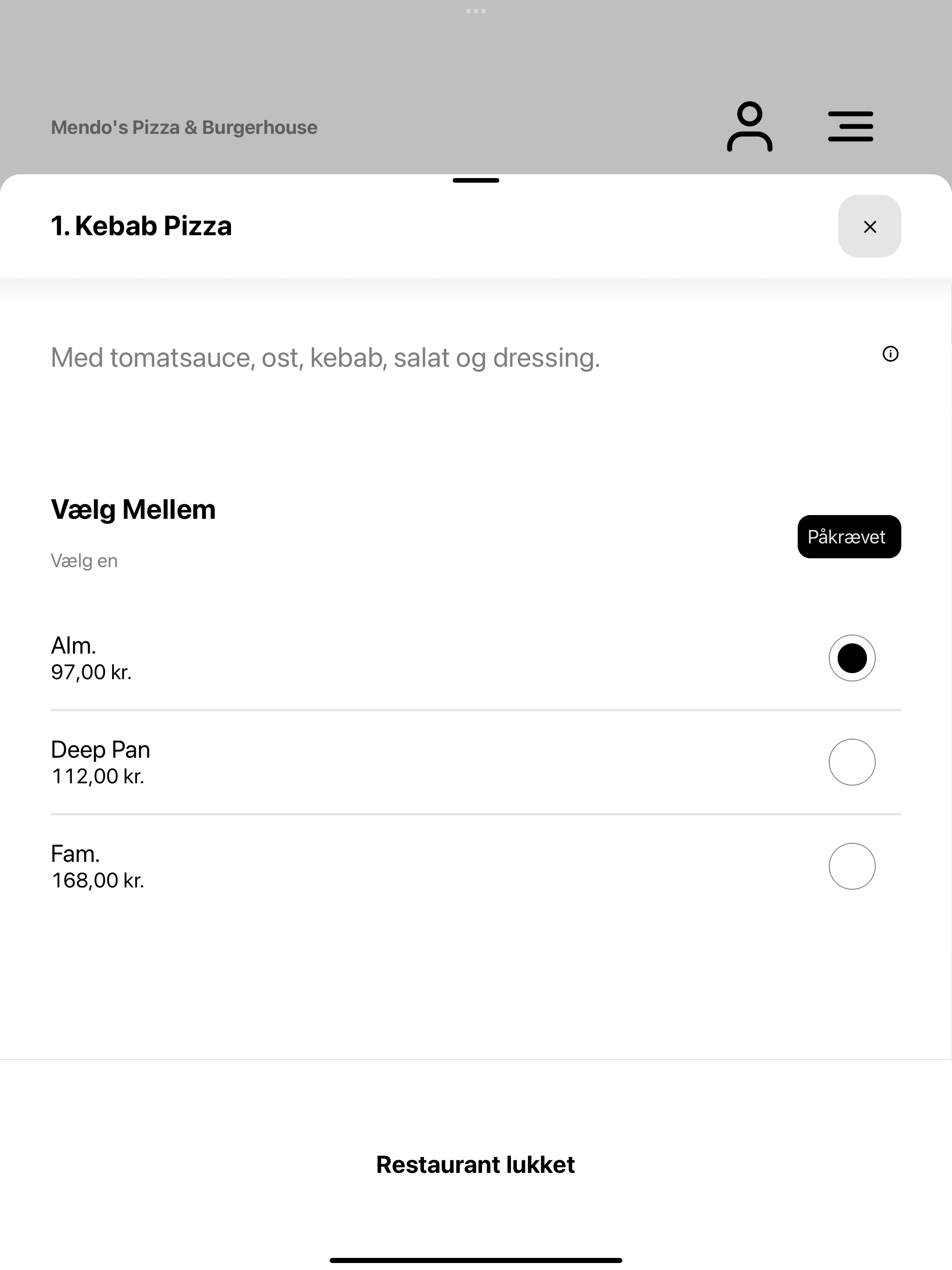Click the Vælg Mellem section header
The width and height of the screenshot is (952, 1270).
(x=133, y=510)
